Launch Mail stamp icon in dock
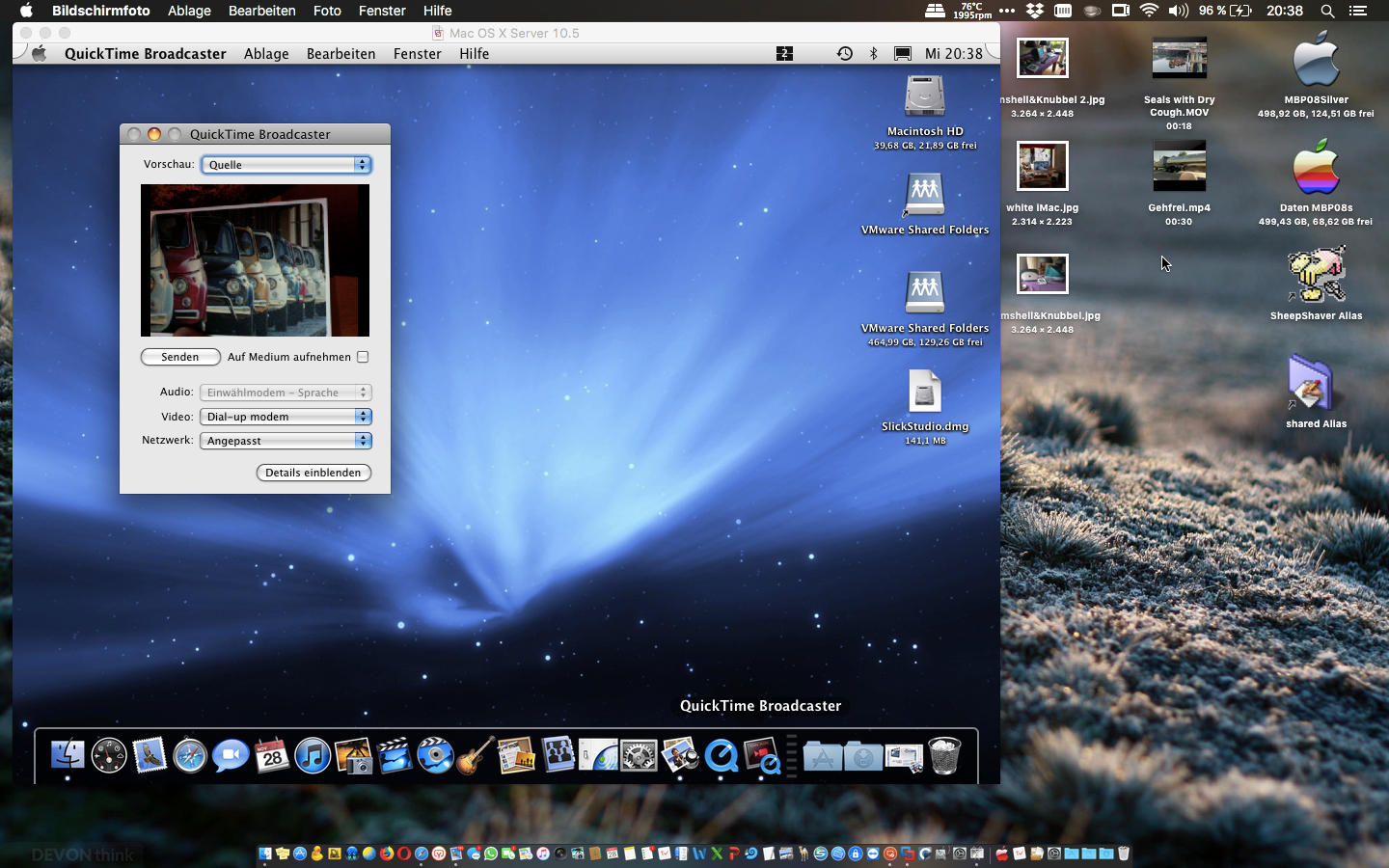Image resolution: width=1389 pixels, height=868 pixels. pyautogui.click(x=150, y=755)
